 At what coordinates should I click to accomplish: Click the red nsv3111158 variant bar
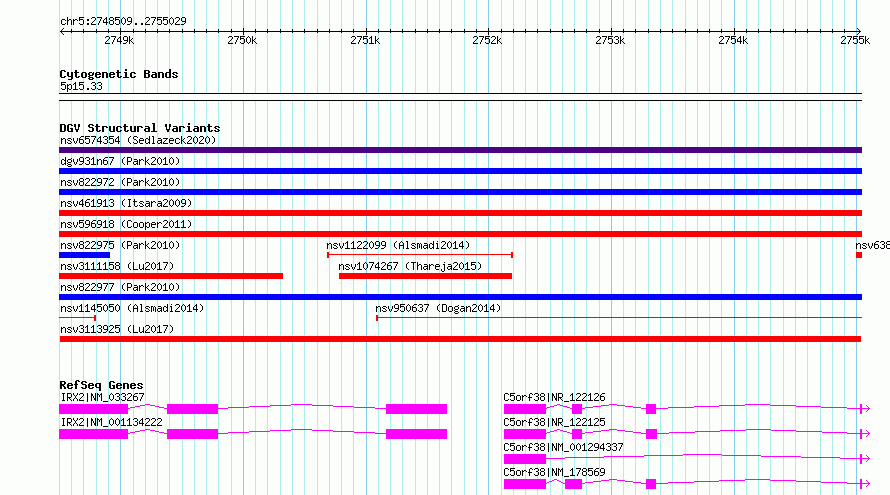pyautogui.click(x=171, y=276)
